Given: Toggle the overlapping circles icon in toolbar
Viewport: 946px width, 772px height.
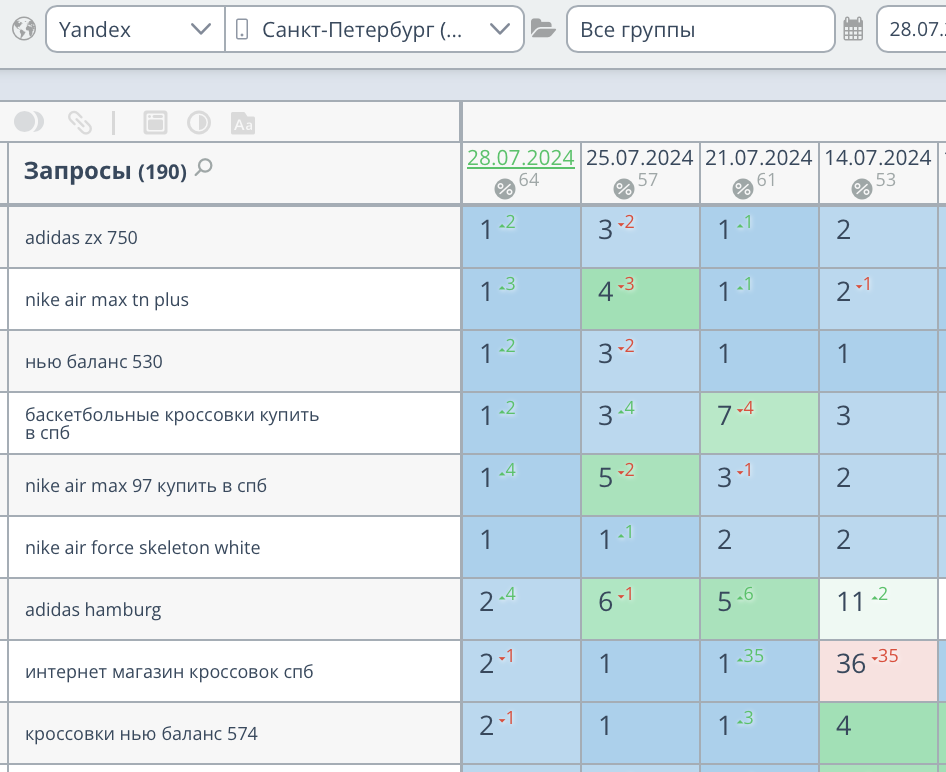Looking at the screenshot, I should (x=29, y=122).
